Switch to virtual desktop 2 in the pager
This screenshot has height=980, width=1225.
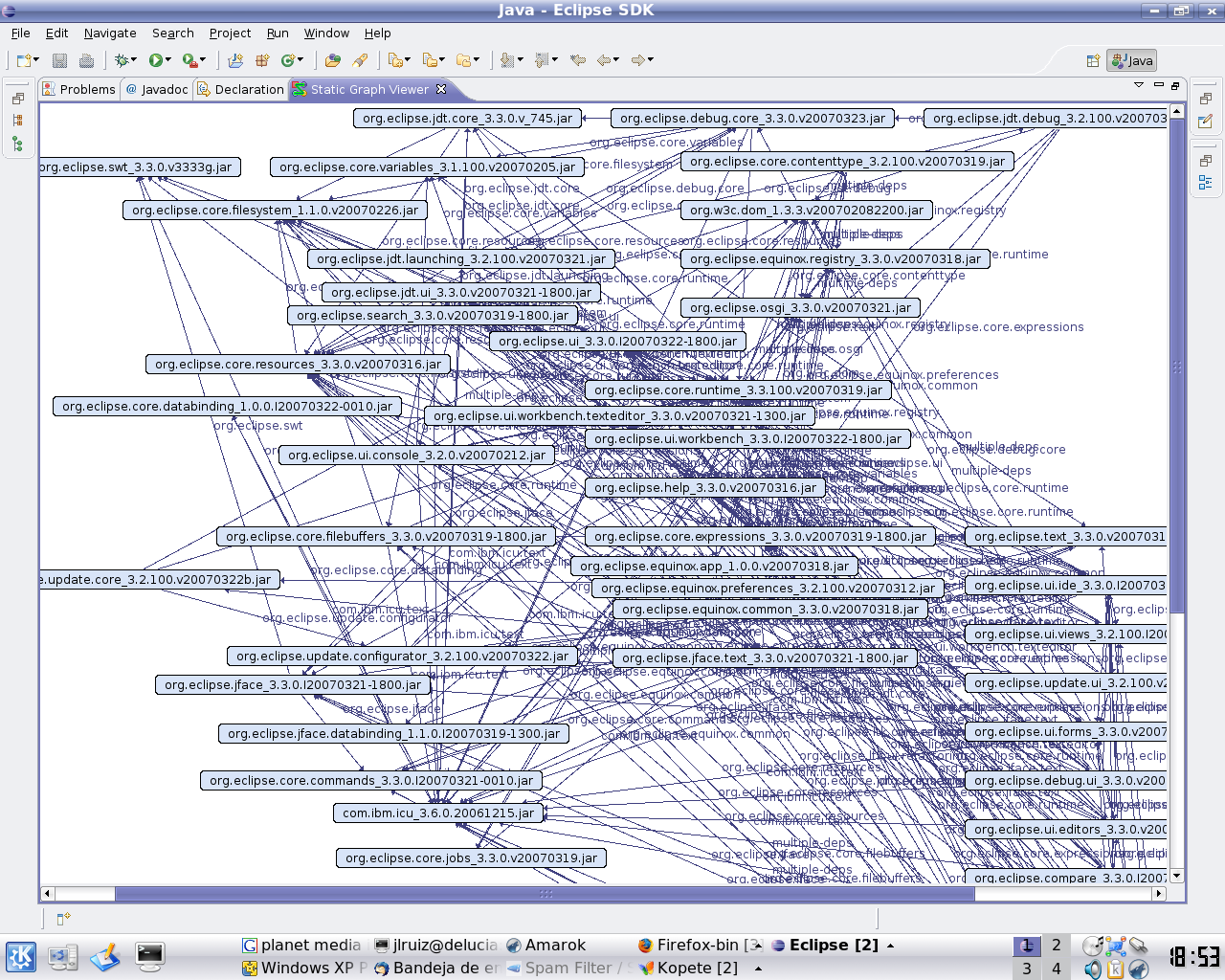pos(1057,945)
